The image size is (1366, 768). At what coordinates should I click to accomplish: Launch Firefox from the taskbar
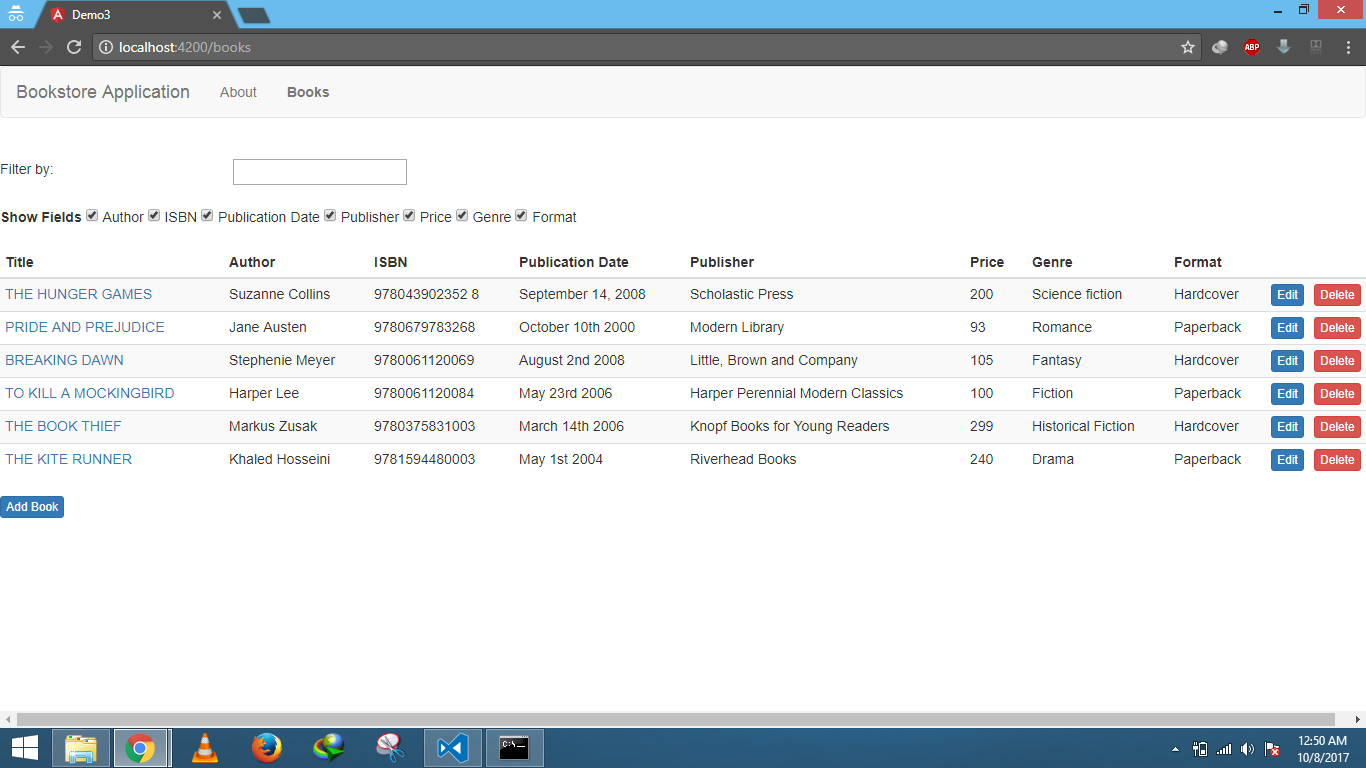(266, 748)
